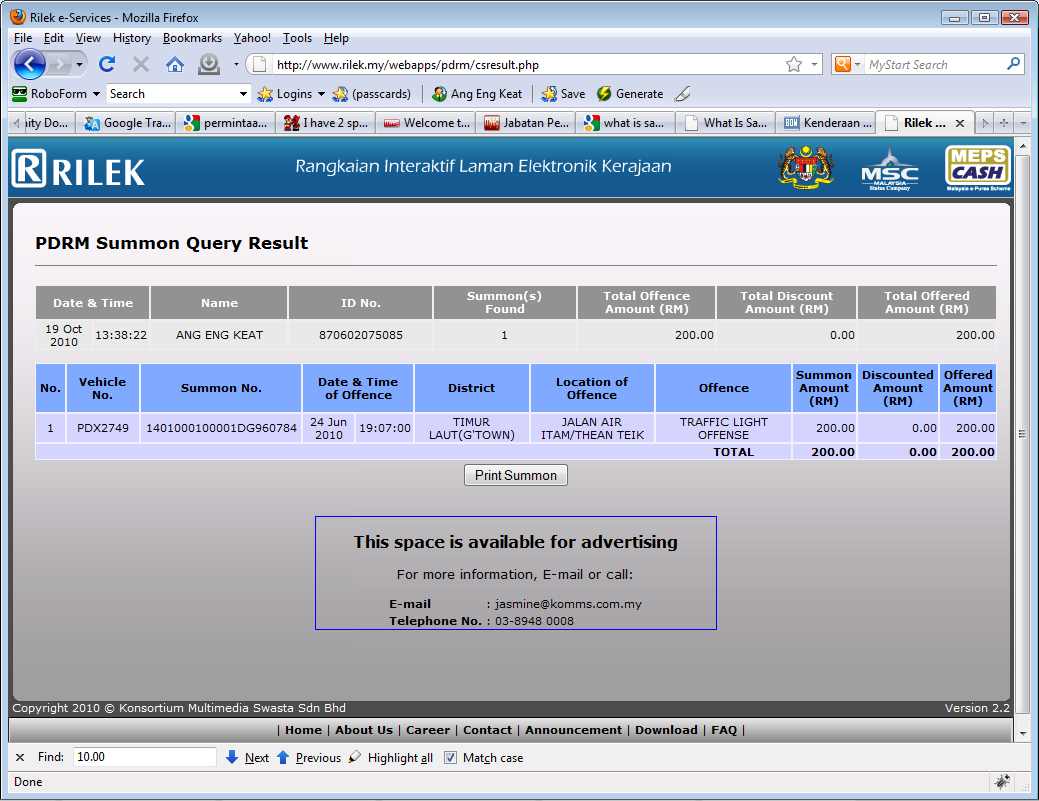
Task: Open a new tab with plus button
Action: point(1004,123)
